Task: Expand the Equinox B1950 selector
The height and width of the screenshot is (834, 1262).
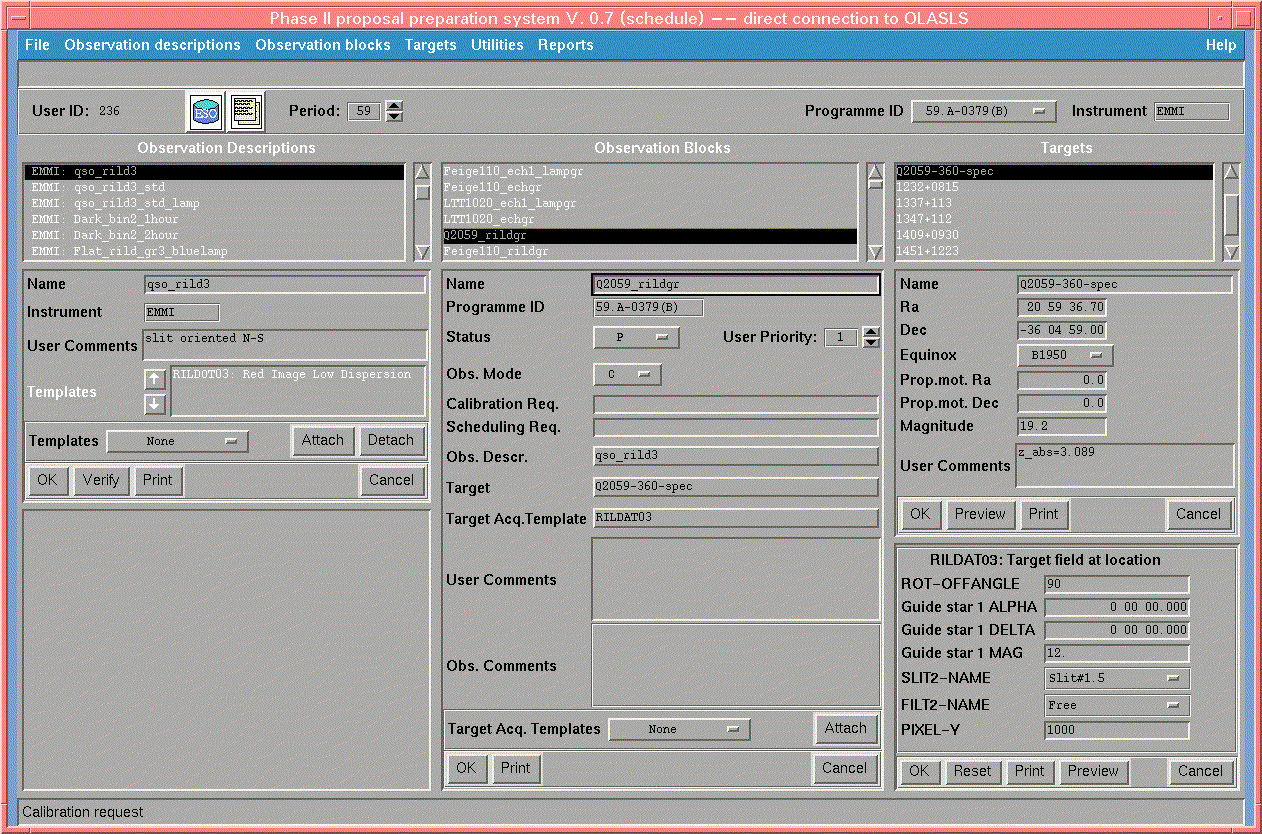Action: [1065, 355]
